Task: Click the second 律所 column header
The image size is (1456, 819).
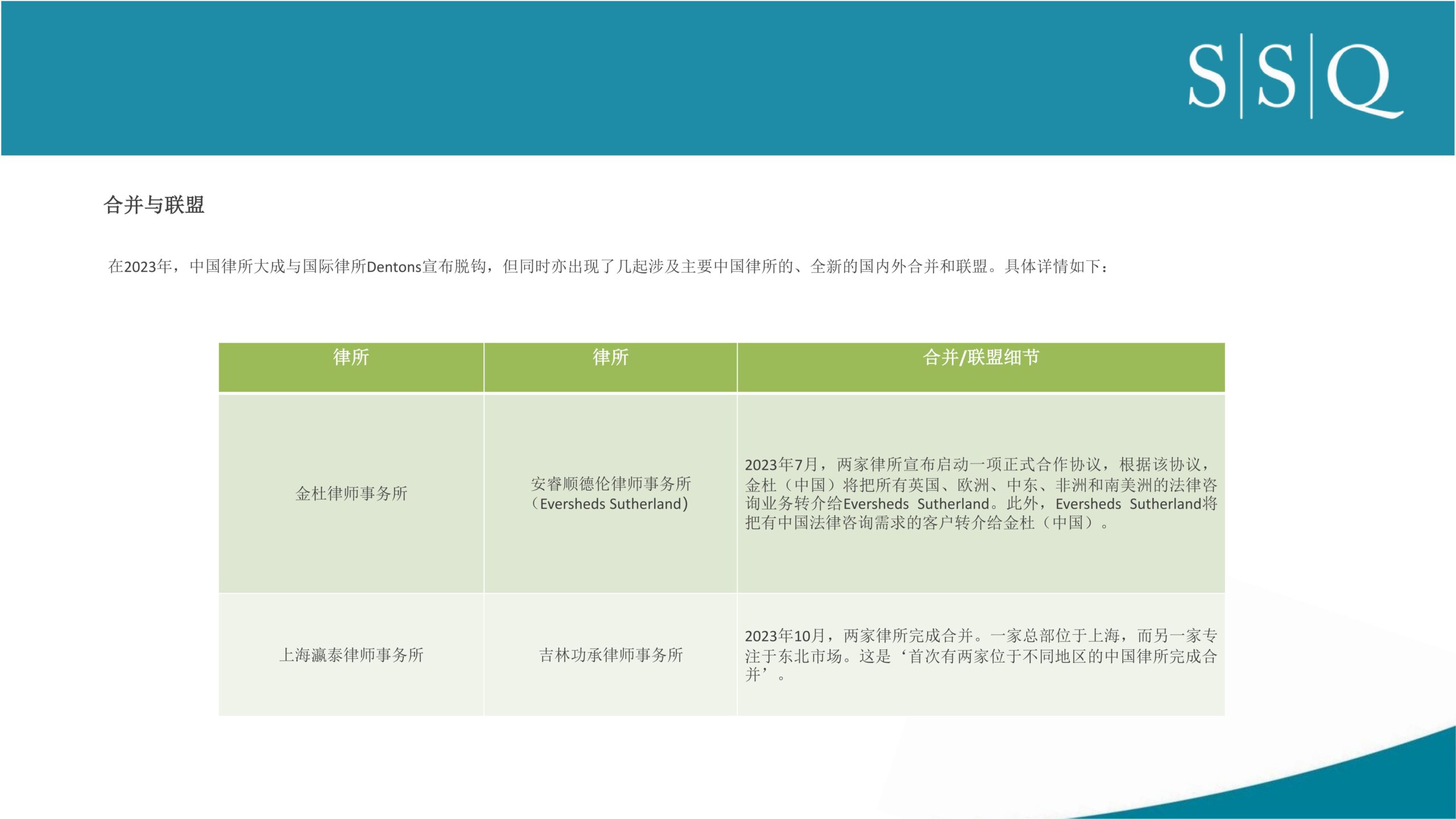Action: [x=610, y=367]
